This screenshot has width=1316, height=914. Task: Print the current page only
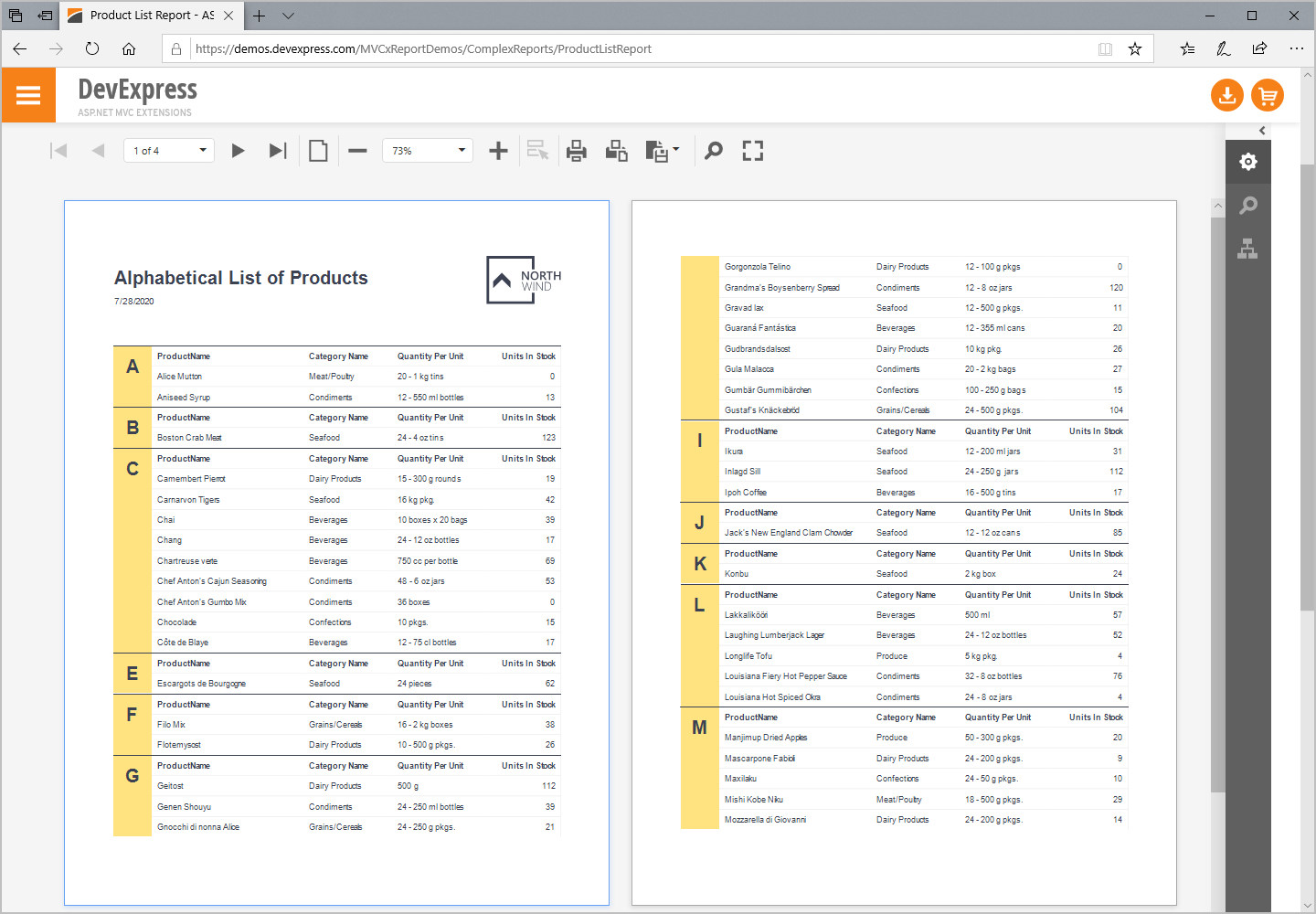tap(616, 150)
